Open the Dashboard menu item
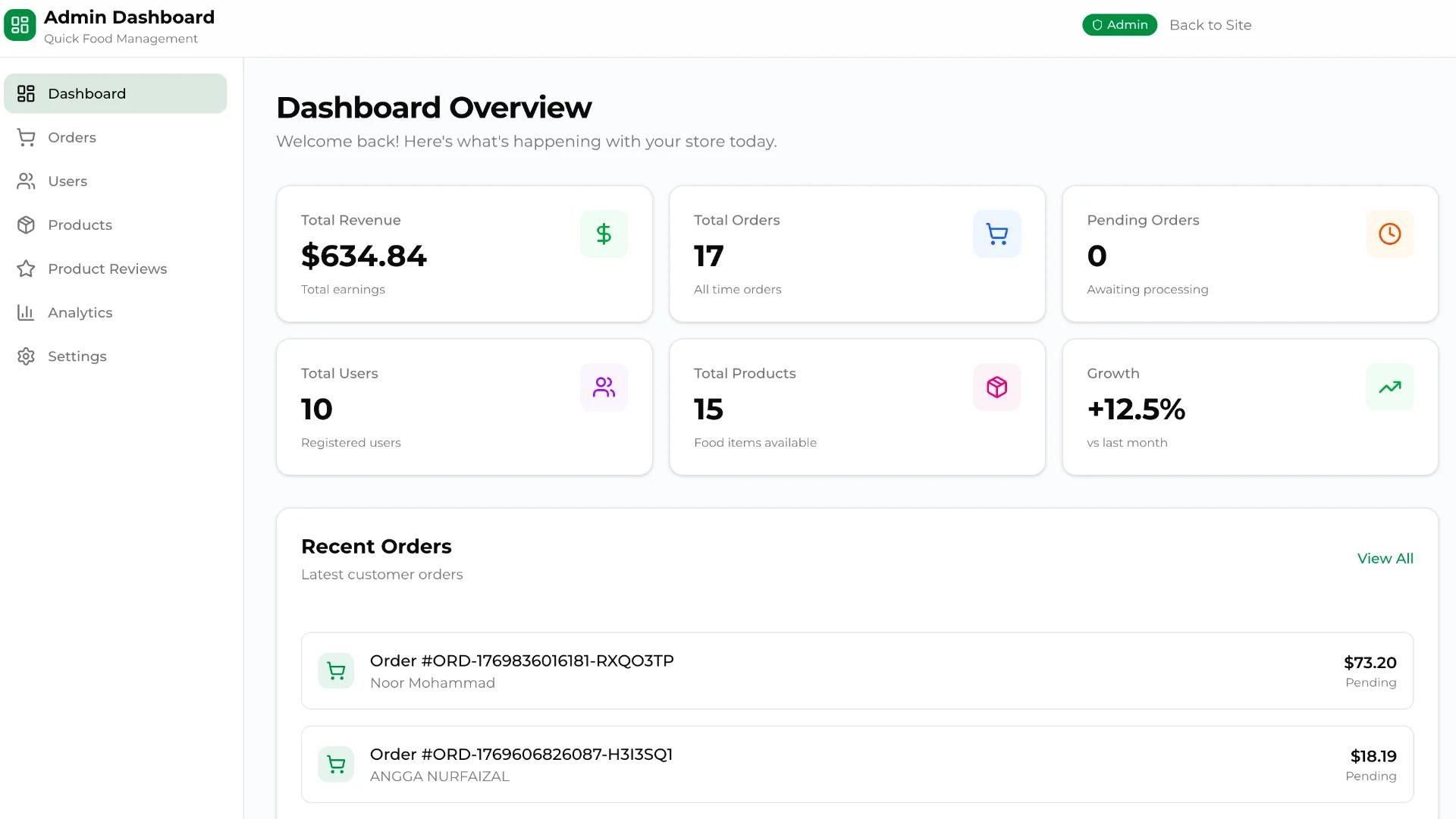Viewport: 1456px width, 819px height. (115, 93)
